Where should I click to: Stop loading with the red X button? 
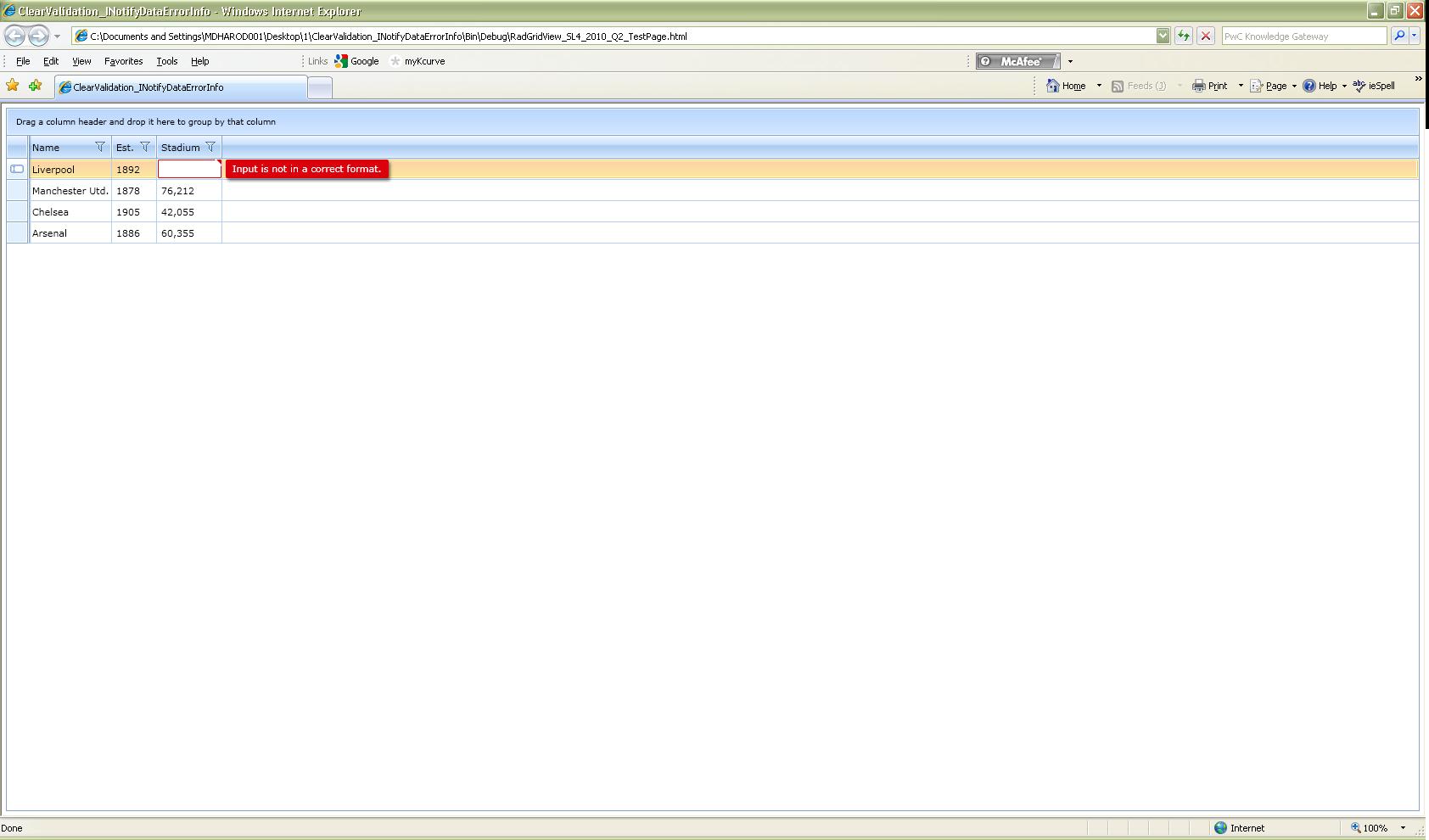(x=1205, y=36)
